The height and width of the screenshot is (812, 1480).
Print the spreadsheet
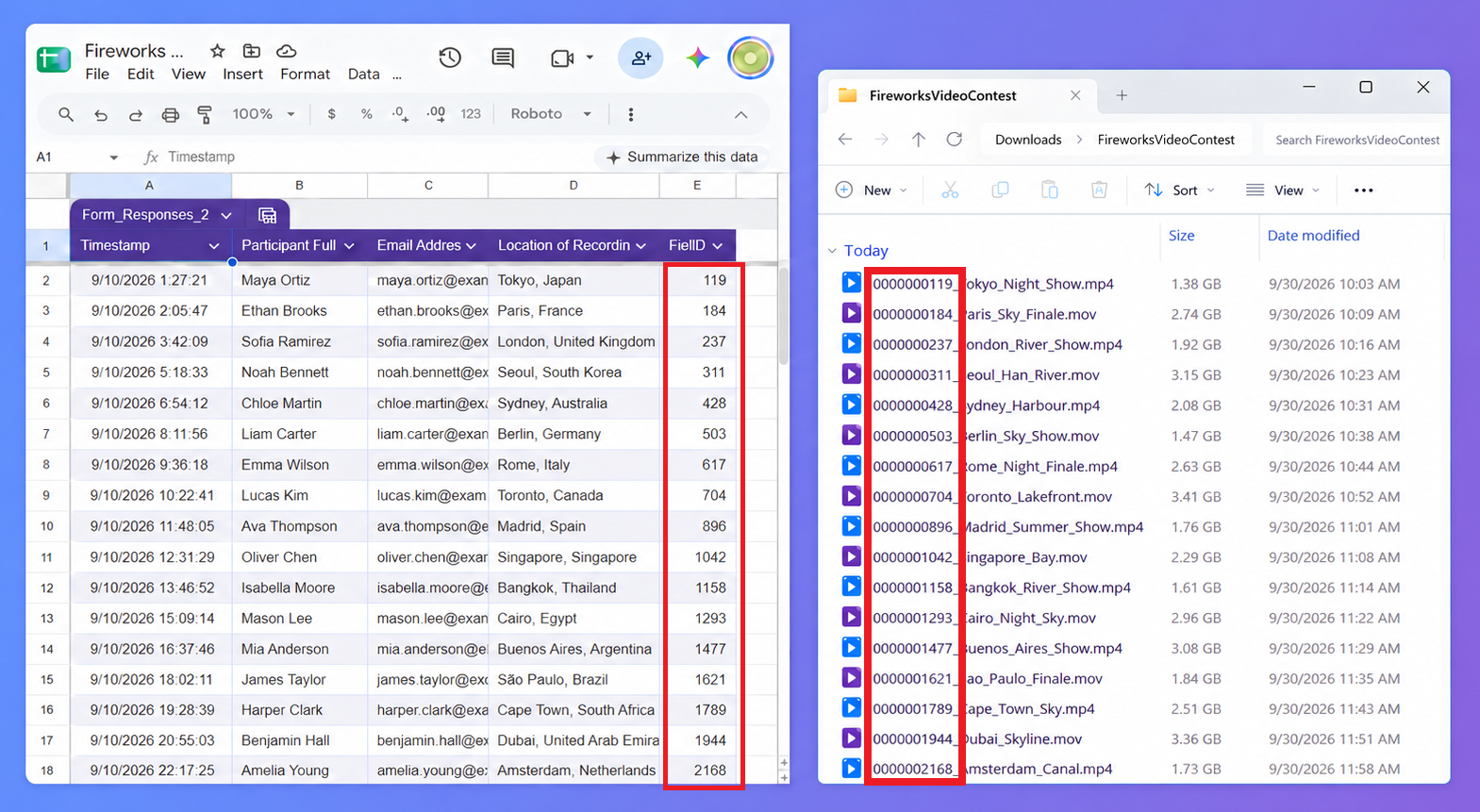[171, 114]
